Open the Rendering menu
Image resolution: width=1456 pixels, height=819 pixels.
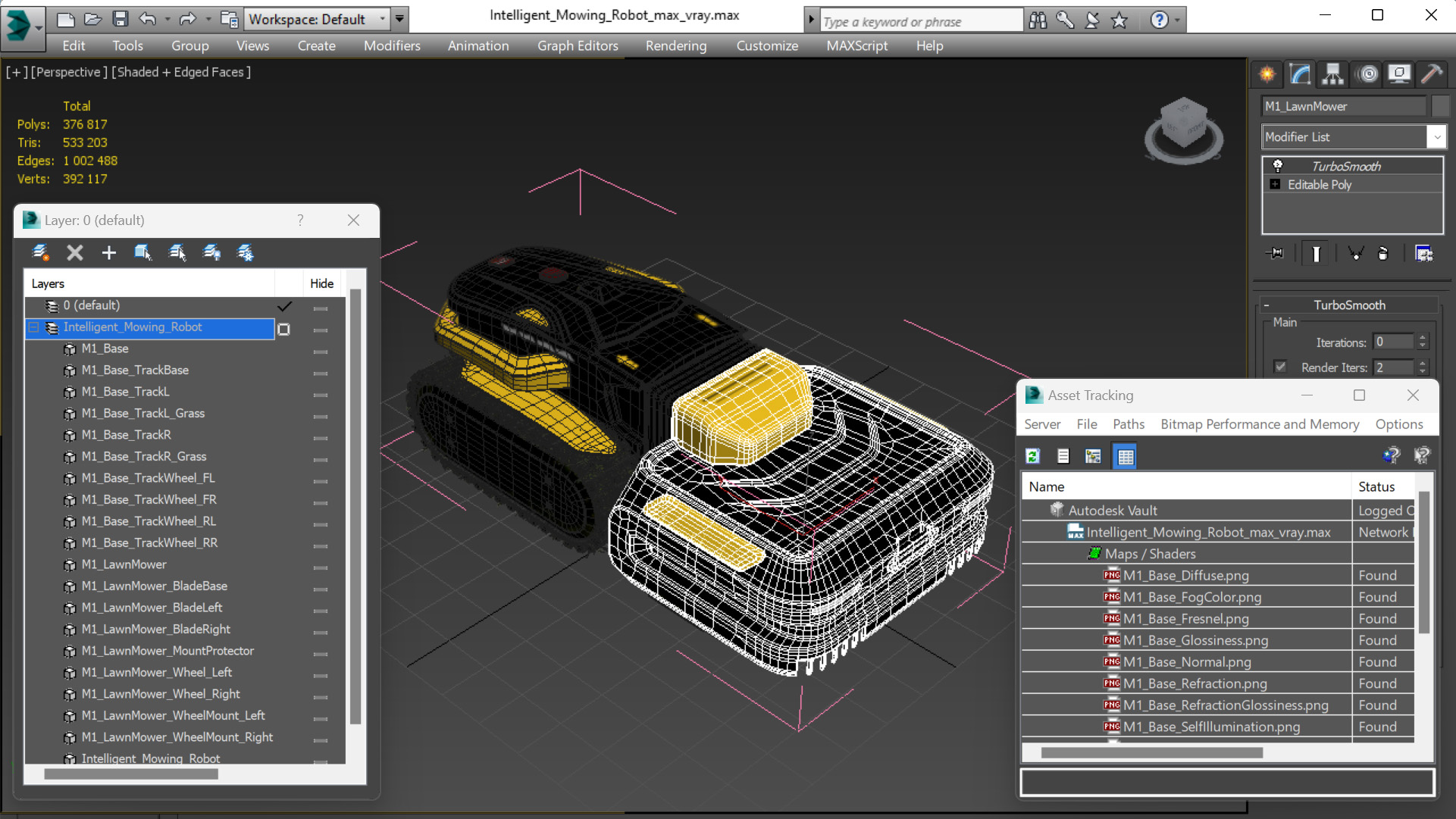(675, 46)
